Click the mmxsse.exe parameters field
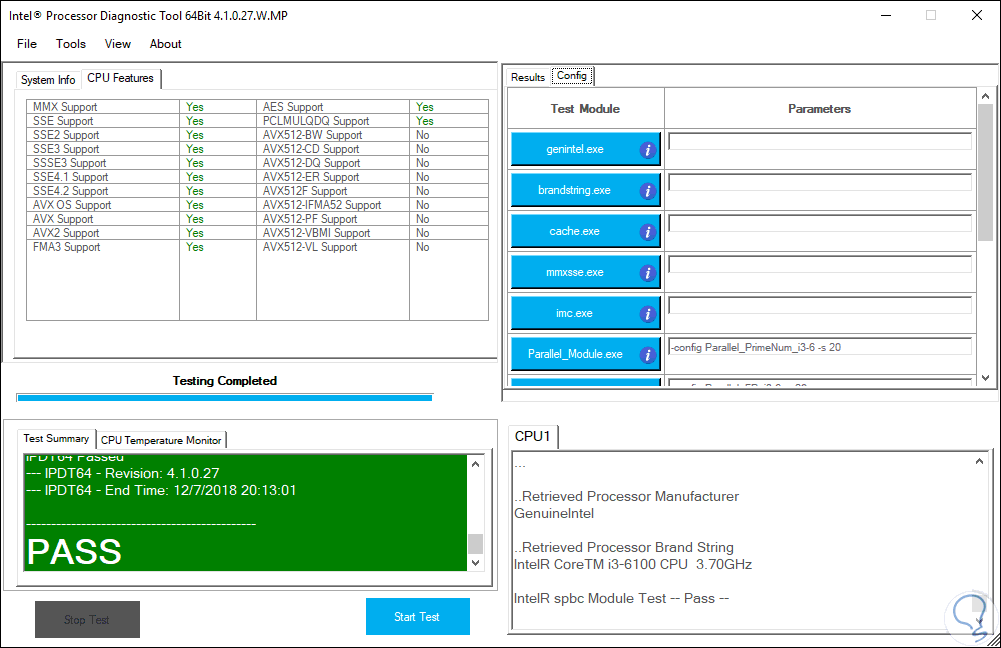This screenshot has width=1001, height=648. tap(820, 264)
